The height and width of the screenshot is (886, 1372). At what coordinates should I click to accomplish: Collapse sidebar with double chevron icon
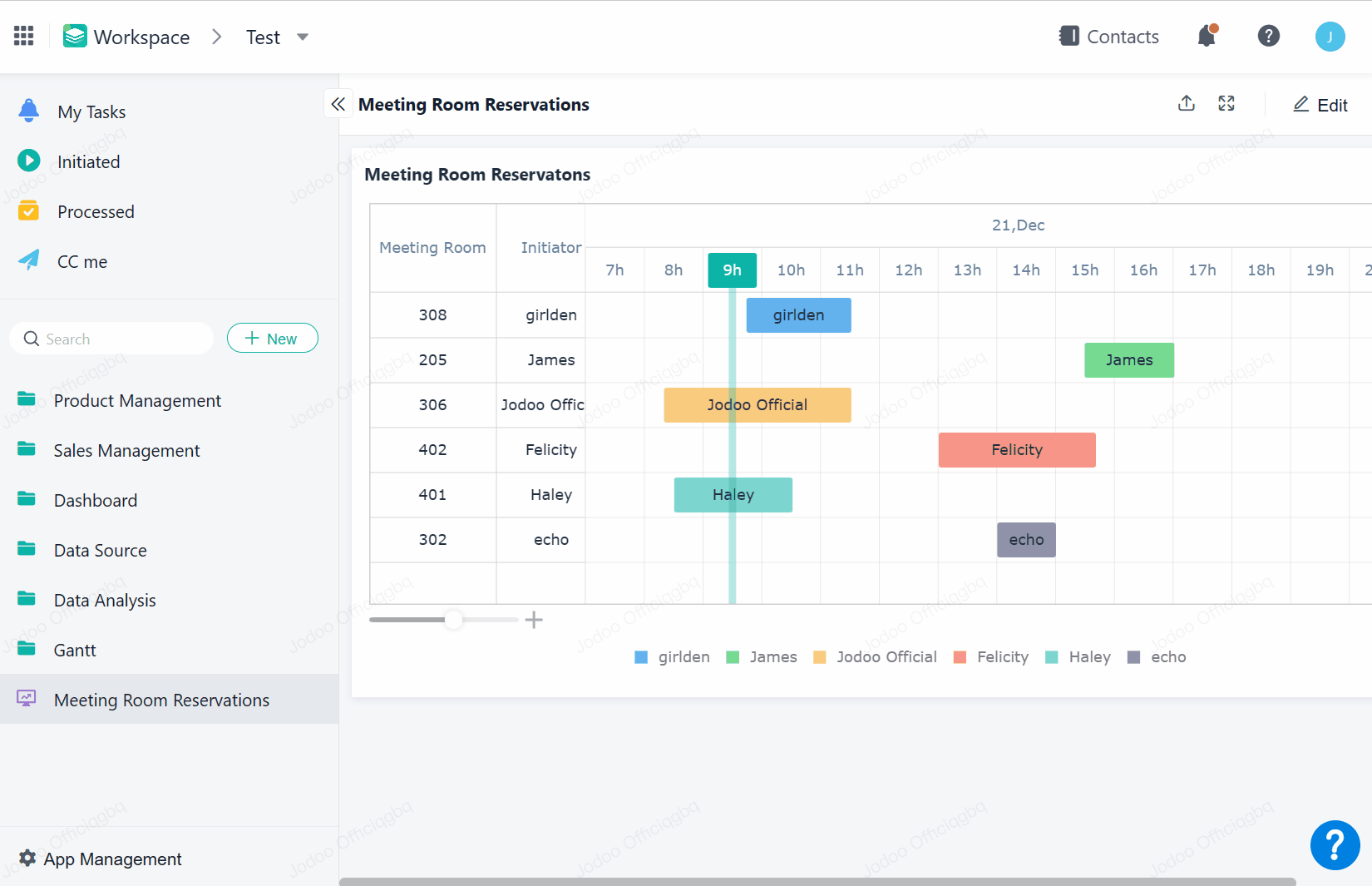tap(338, 104)
